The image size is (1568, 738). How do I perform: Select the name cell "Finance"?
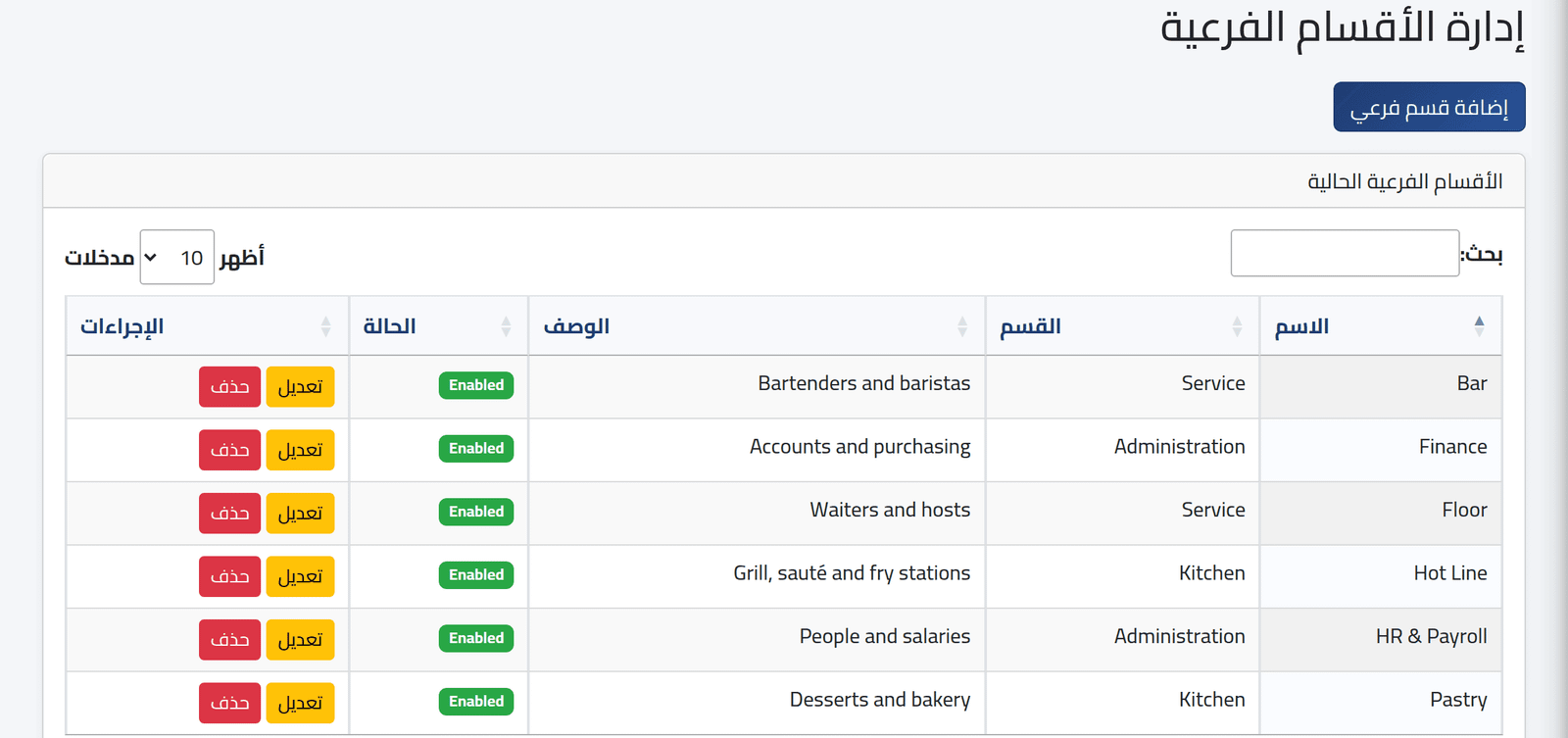(1381, 450)
